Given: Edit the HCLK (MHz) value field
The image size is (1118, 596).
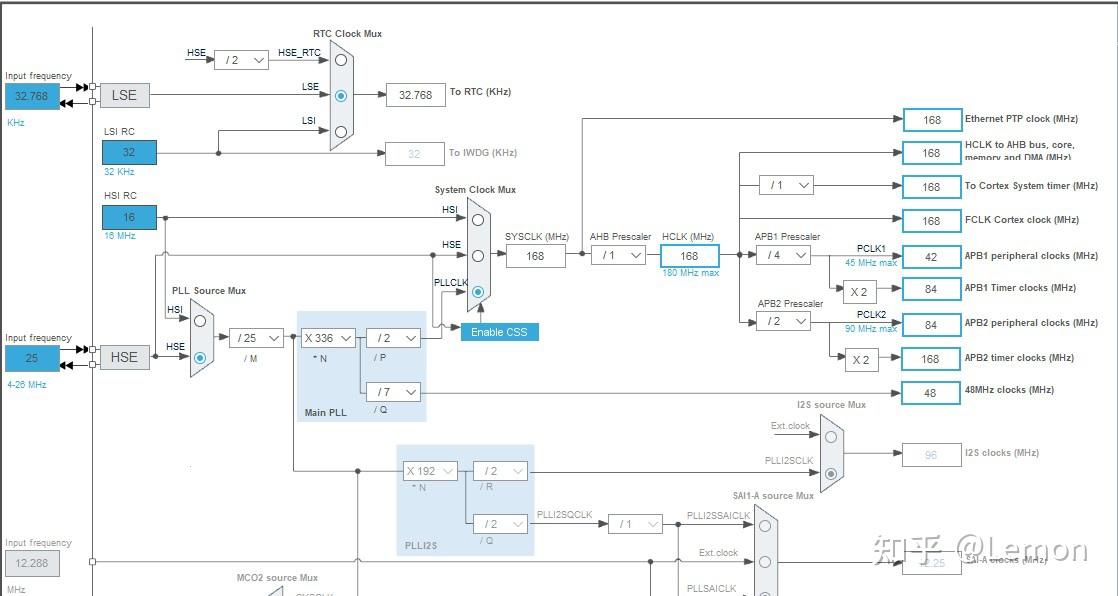Looking at the screenshot, I should point(689,255).
